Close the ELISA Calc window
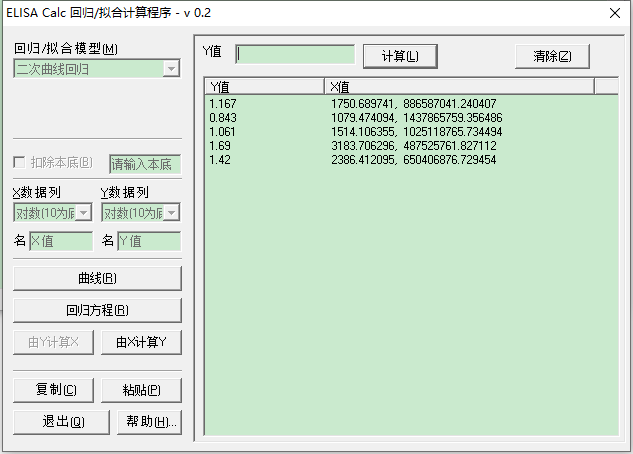 click(615, 13)
